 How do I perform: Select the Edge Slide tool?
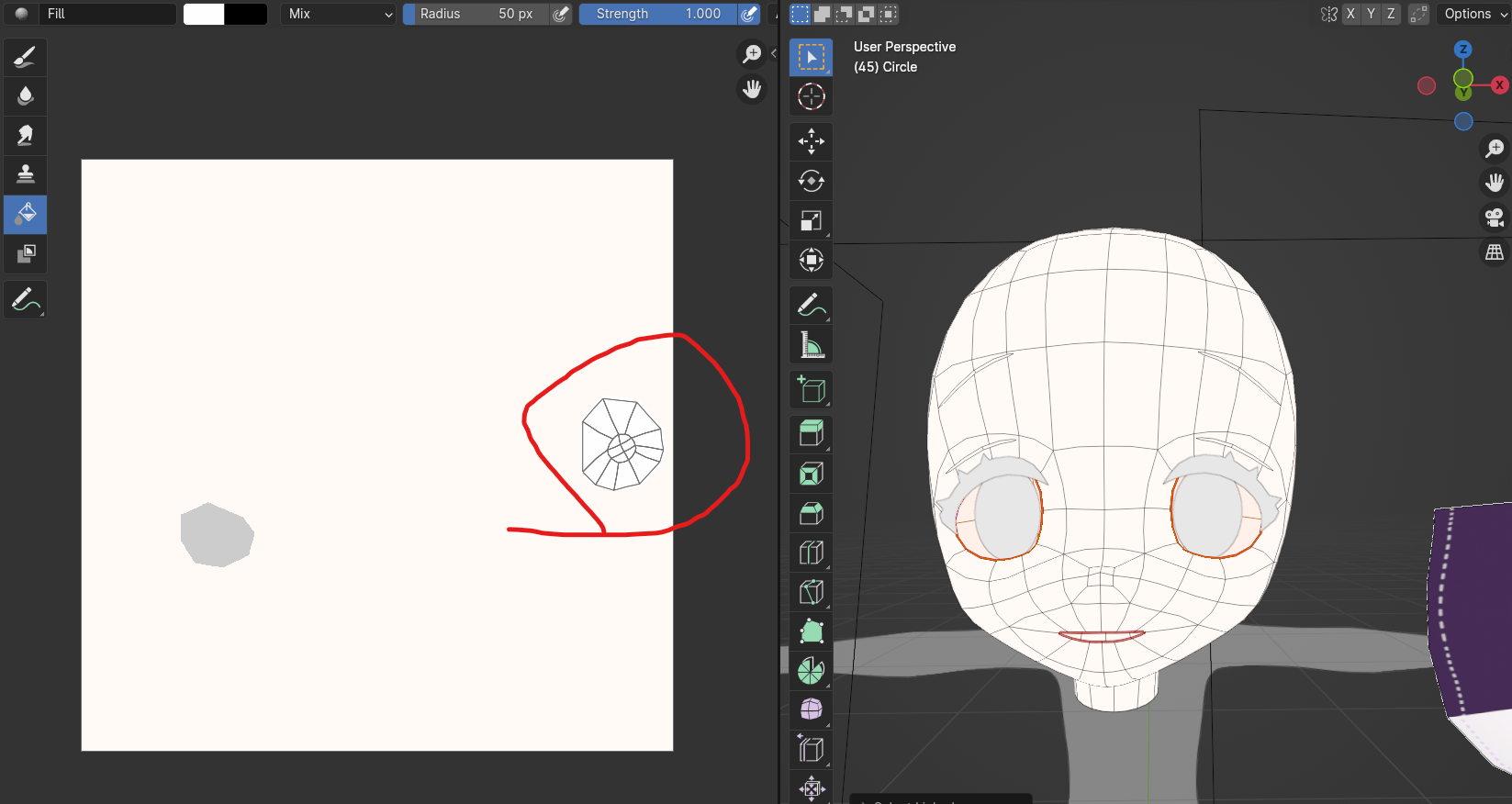pyautogui.click(x=812, y=749)
